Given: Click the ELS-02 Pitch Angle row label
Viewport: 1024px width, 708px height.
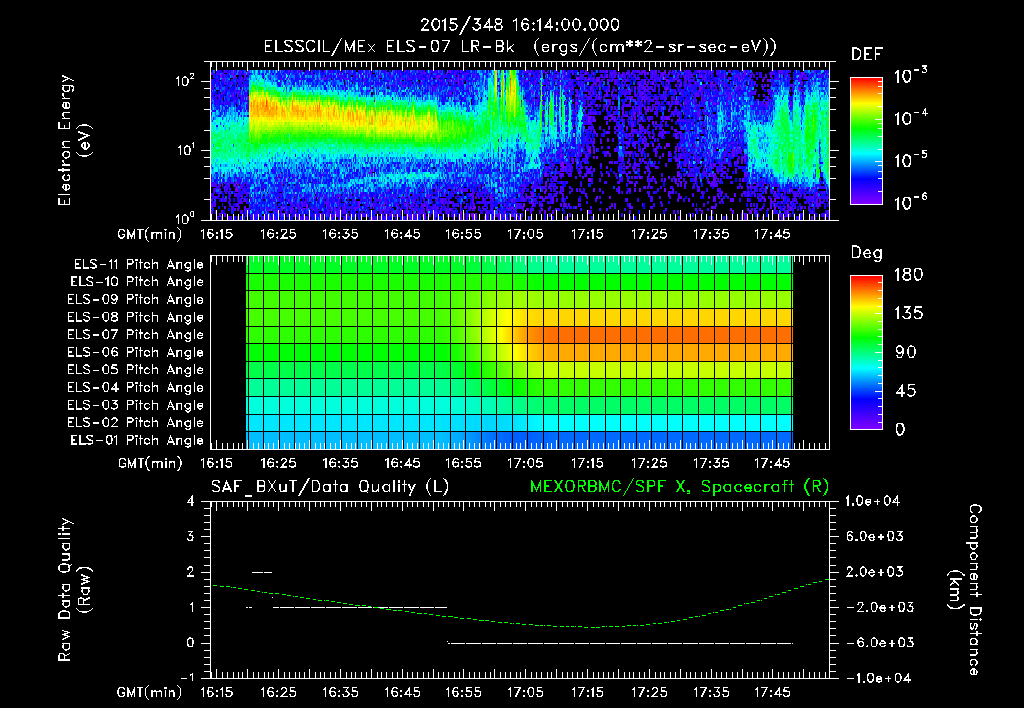Looking at the screenshot, I should coord(136,423).
